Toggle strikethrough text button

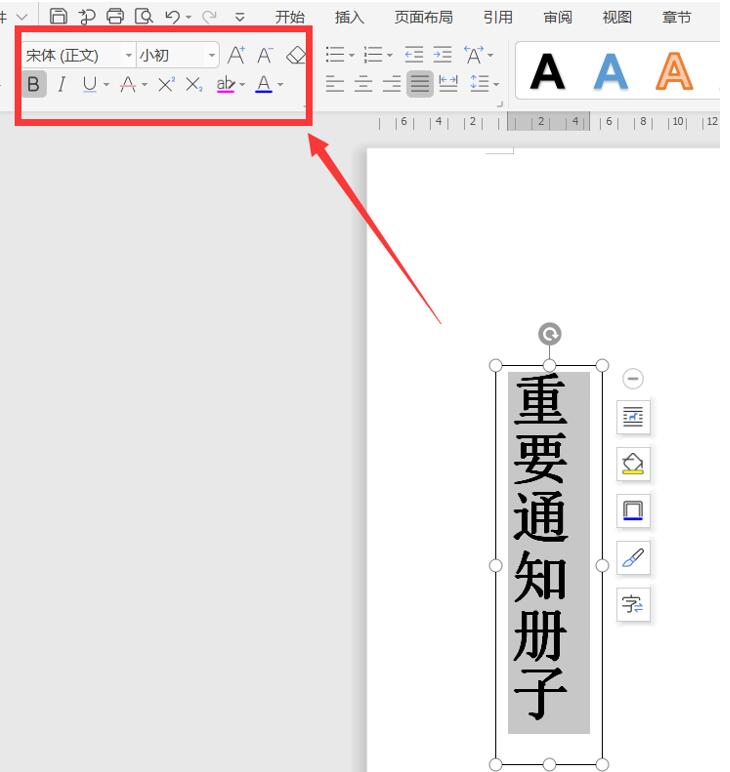click(x=128, y=84)
